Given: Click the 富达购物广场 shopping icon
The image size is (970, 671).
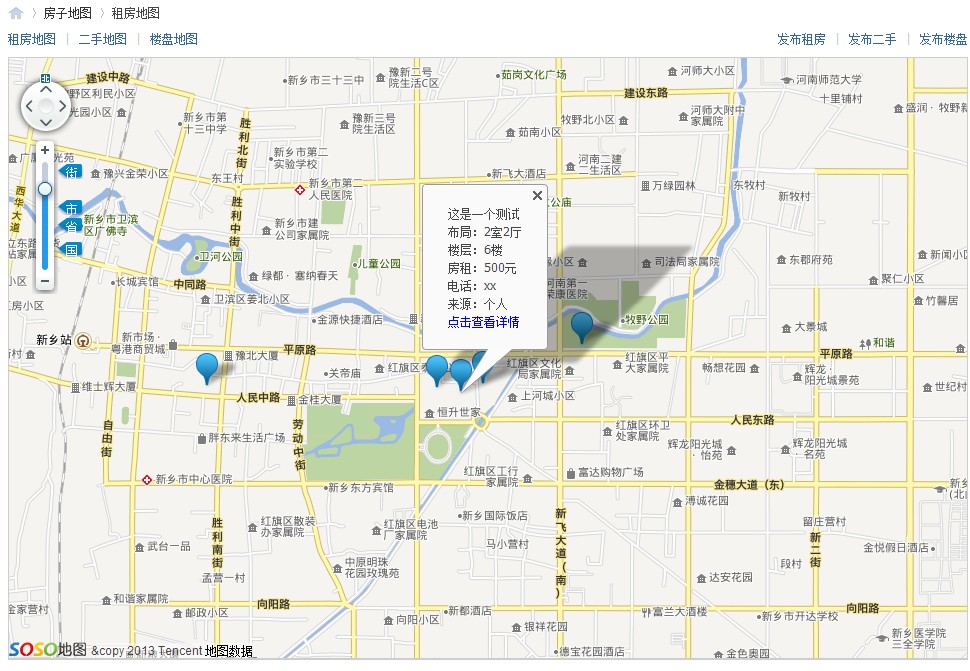Looking at the screenshot, I should [571, 474].
